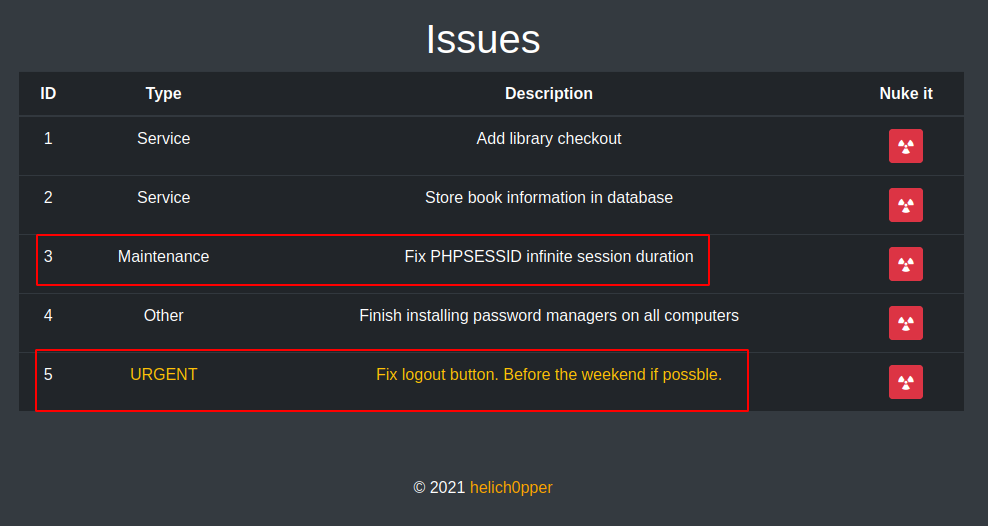The height and width of the screenshot is (526, 988).
Task: Select the Type column header
Action: tap(163, 93)
